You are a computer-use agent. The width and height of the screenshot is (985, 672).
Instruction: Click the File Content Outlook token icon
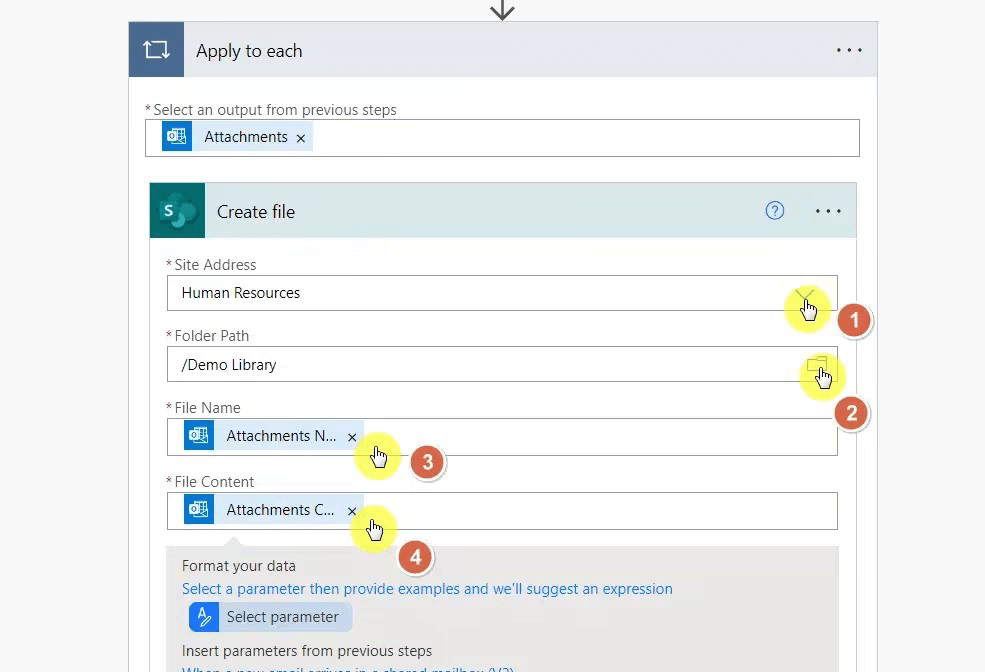pos(199,510)
